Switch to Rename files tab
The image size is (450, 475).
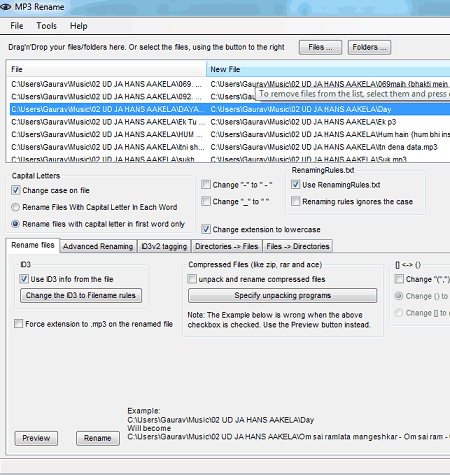click(33, 245)
